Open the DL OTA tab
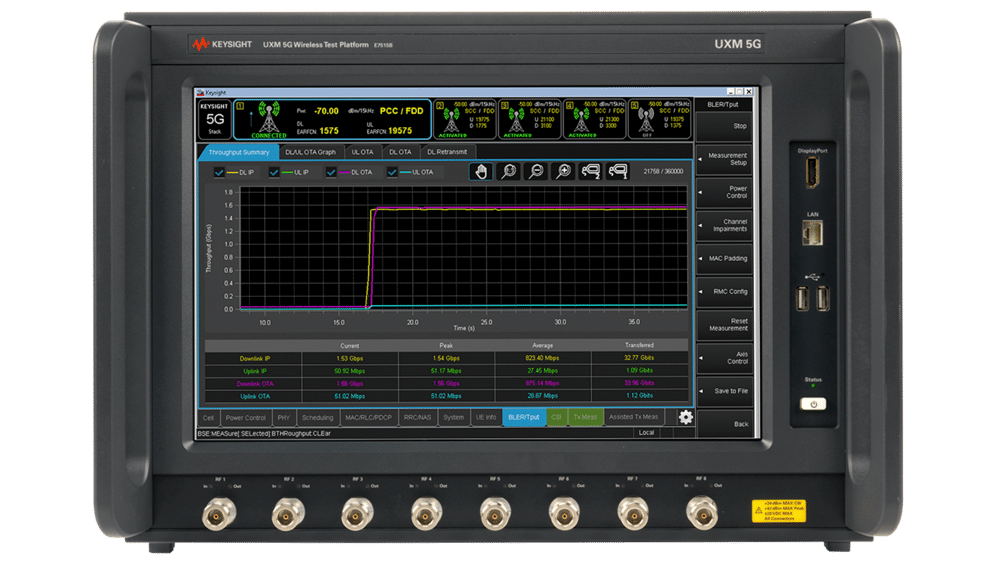 (400, 152)
